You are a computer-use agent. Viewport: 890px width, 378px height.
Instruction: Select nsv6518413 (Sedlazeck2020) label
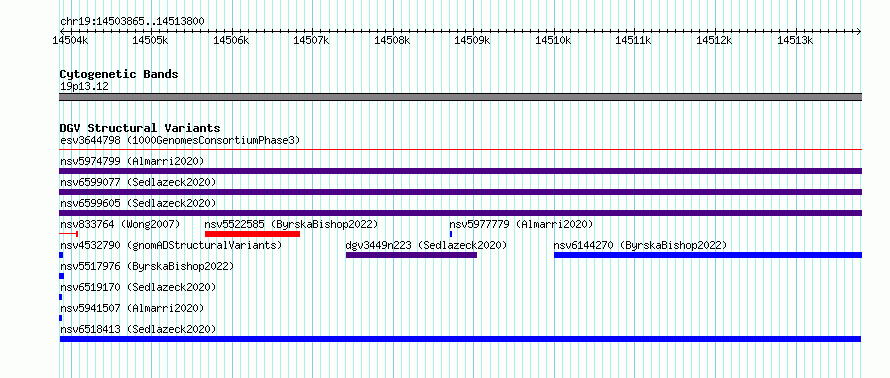(138, 329)
